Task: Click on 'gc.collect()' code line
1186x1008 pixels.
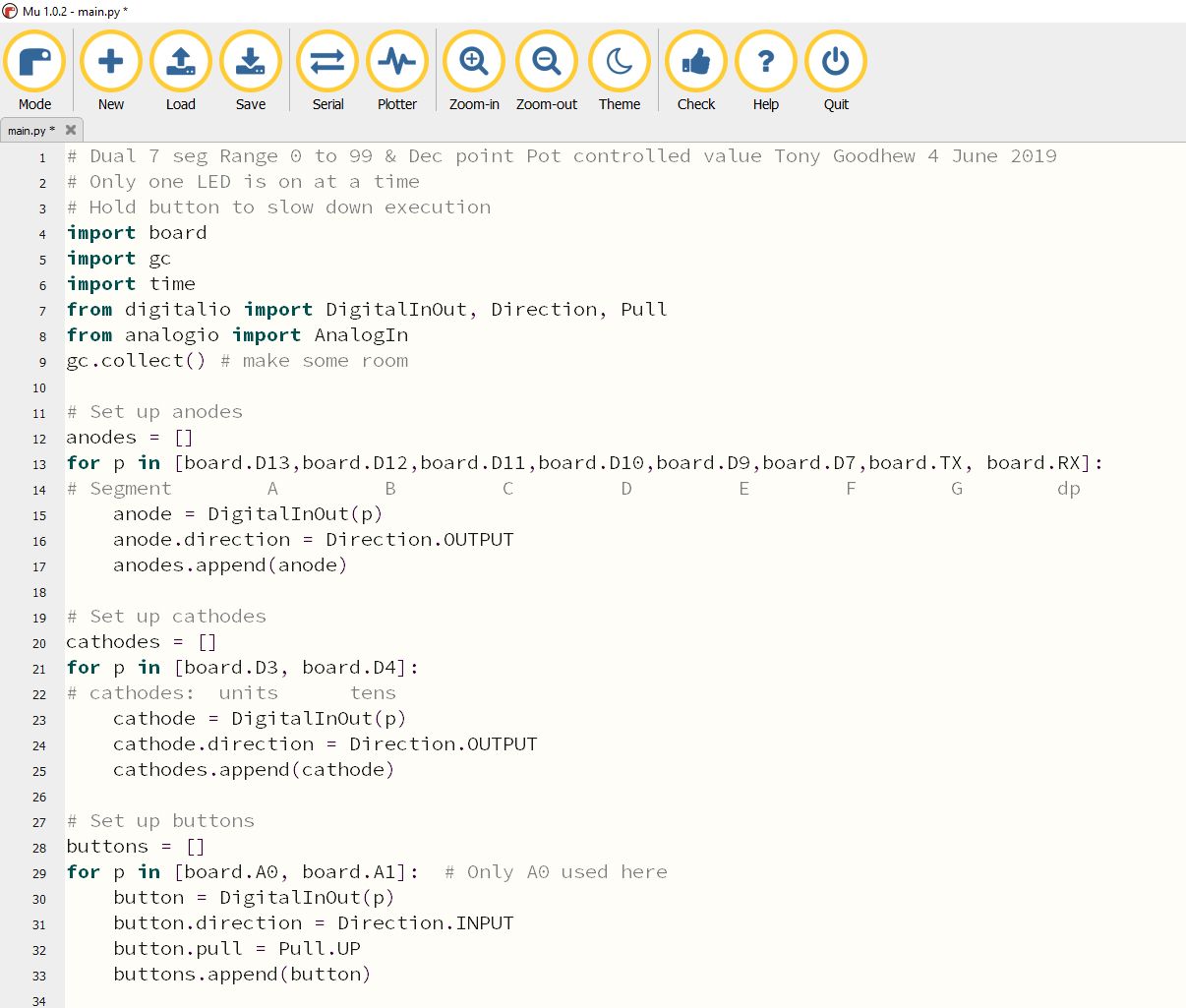Action: click(x=137, y=361)
